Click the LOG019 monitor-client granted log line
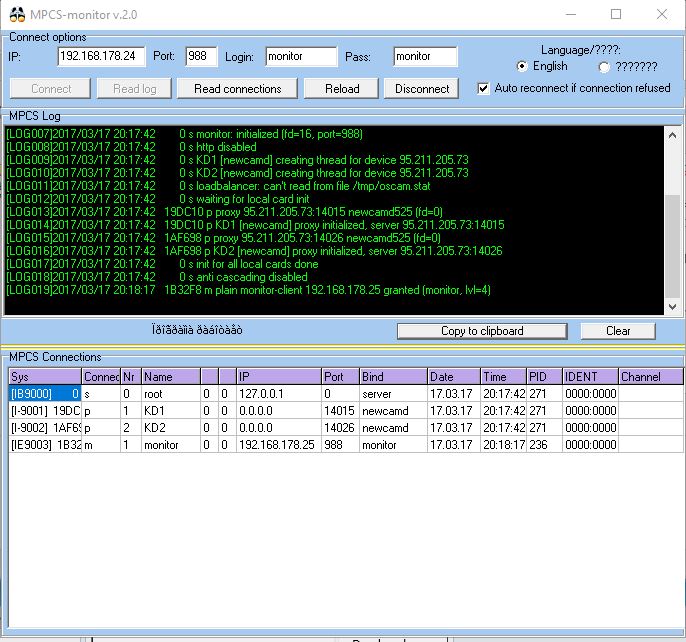 (248, 290)
